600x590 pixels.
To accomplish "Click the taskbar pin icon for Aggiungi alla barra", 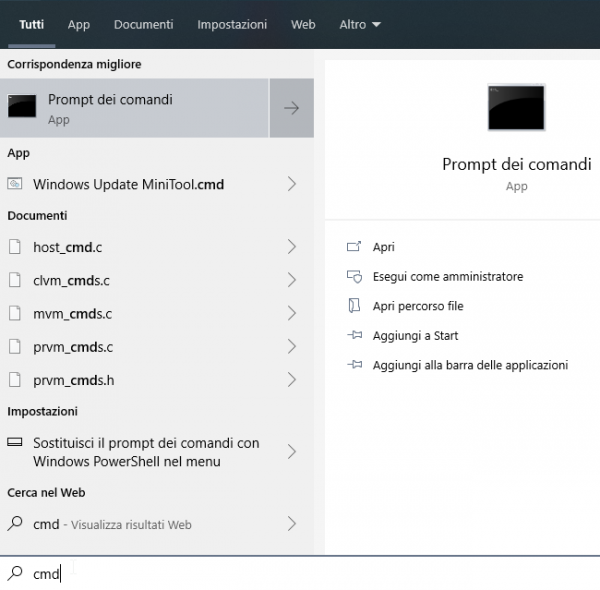I will pyautogui.click(x=353, y=366).
